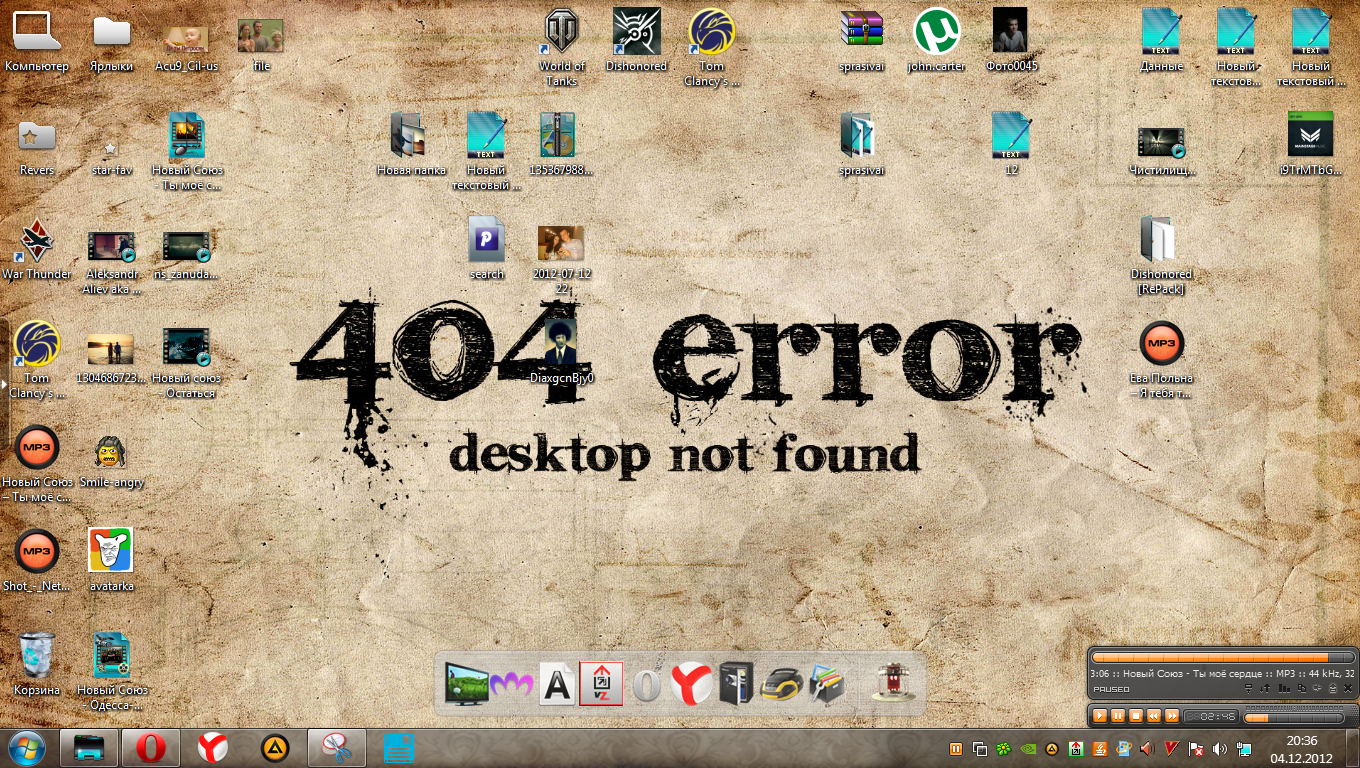Open the Компьютер desktop icon
The width and height of the screenshot is (1360, 768).
coord(36,40)
